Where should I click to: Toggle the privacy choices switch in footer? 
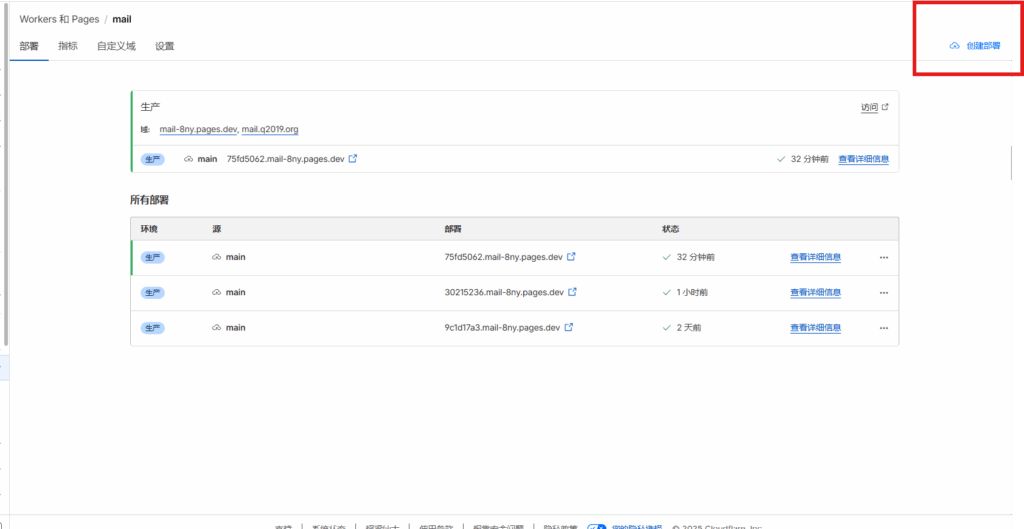[x=596, y=525]
